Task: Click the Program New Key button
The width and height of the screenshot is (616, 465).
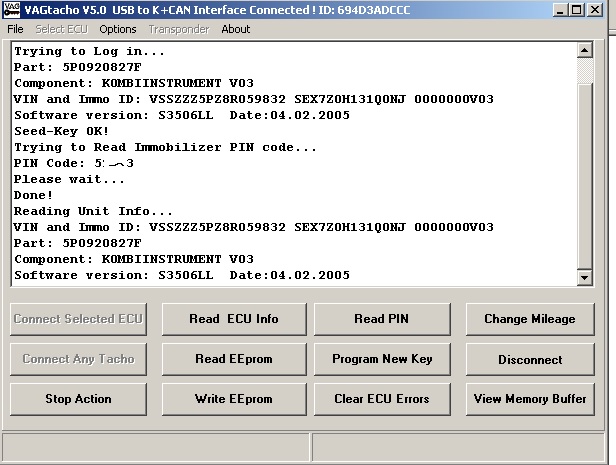Action: tap(382, 359)
